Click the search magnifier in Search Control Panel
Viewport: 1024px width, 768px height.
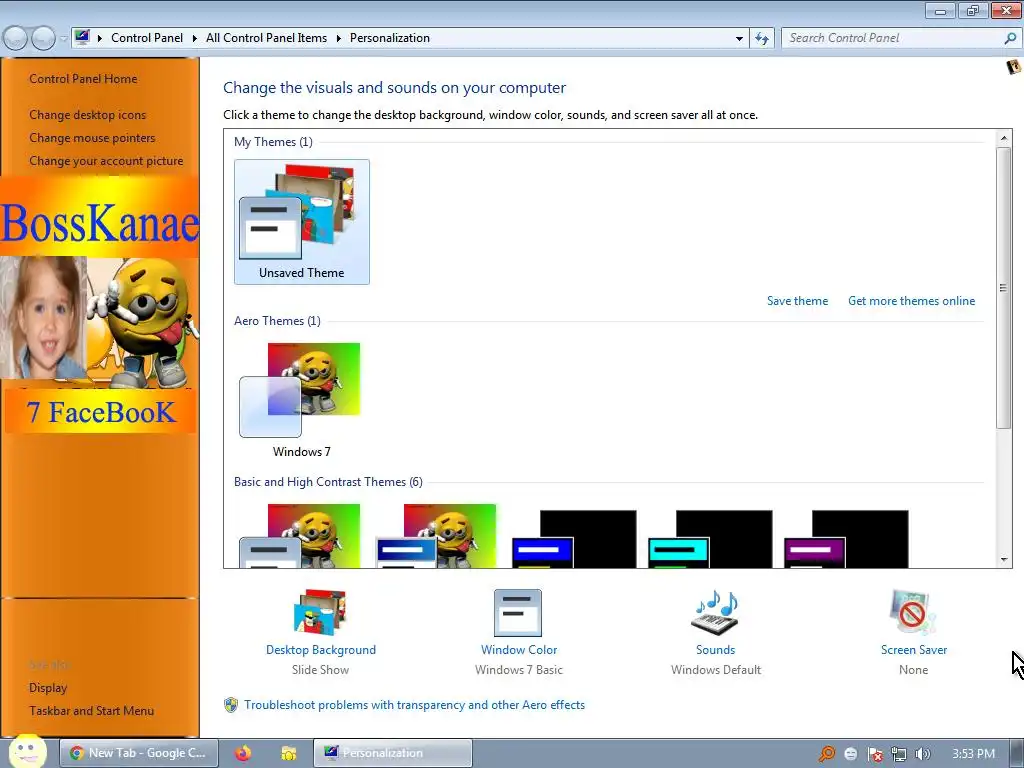(x=1010, y=38)
